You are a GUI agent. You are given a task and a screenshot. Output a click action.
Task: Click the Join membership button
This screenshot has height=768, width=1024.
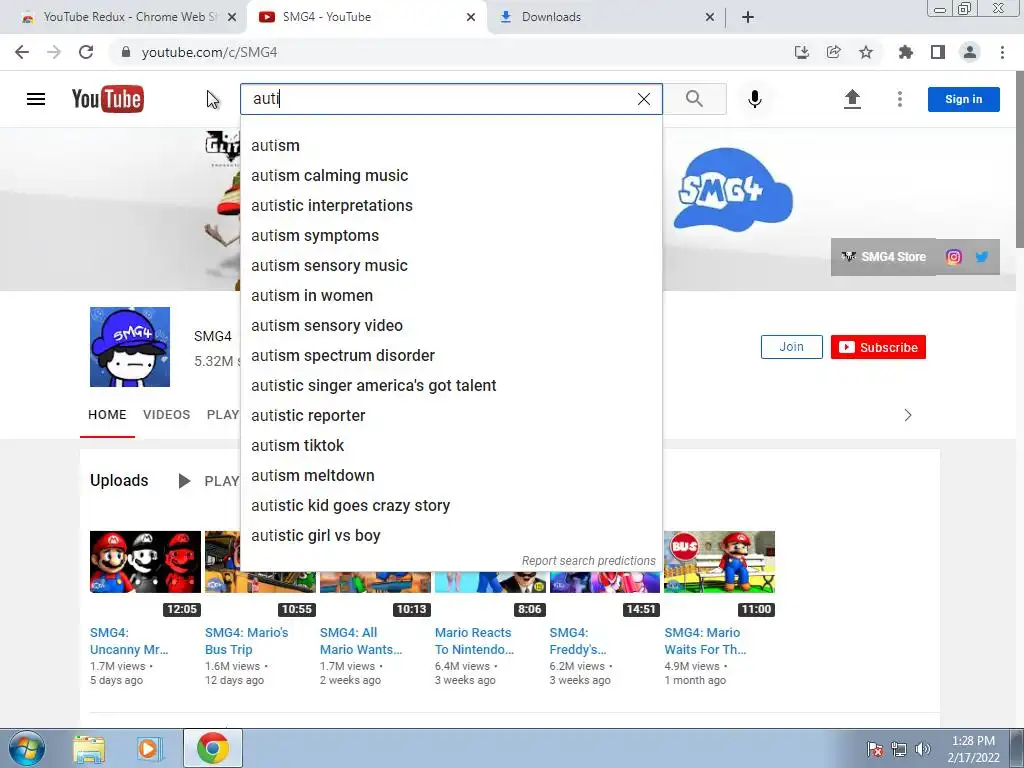coord(792,347)
